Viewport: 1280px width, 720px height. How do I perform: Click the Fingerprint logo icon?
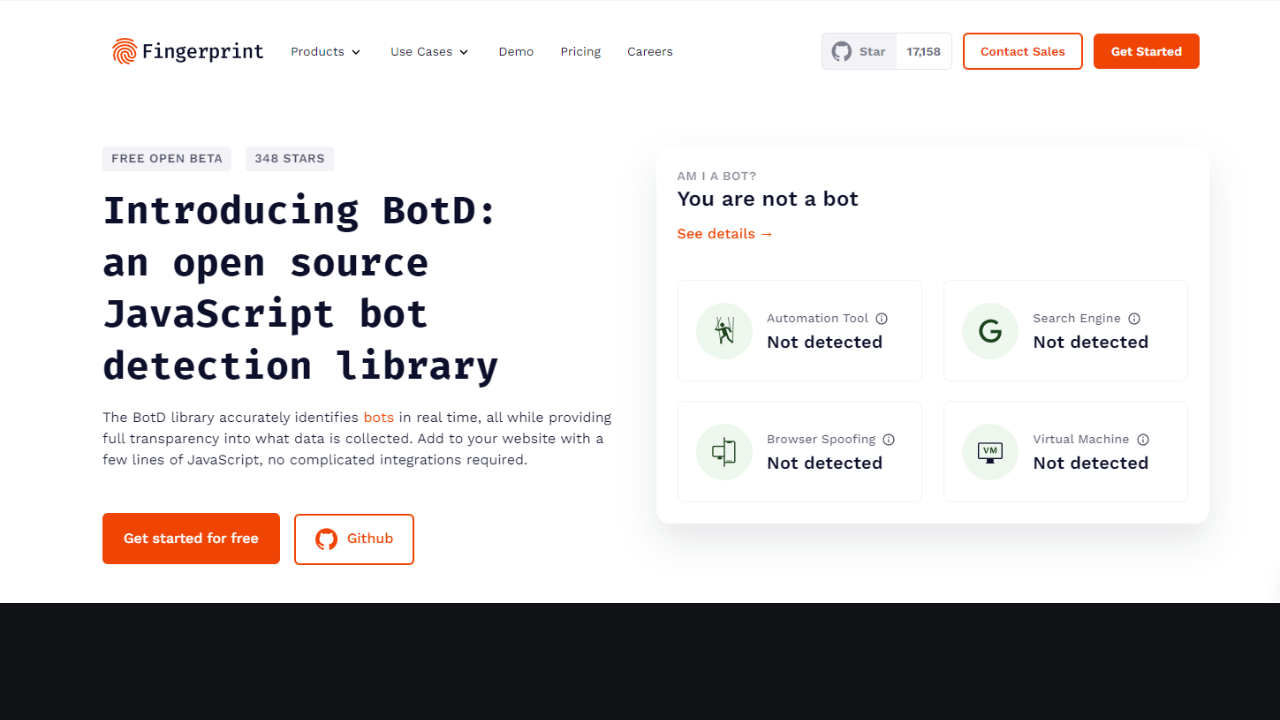(124, 51)
